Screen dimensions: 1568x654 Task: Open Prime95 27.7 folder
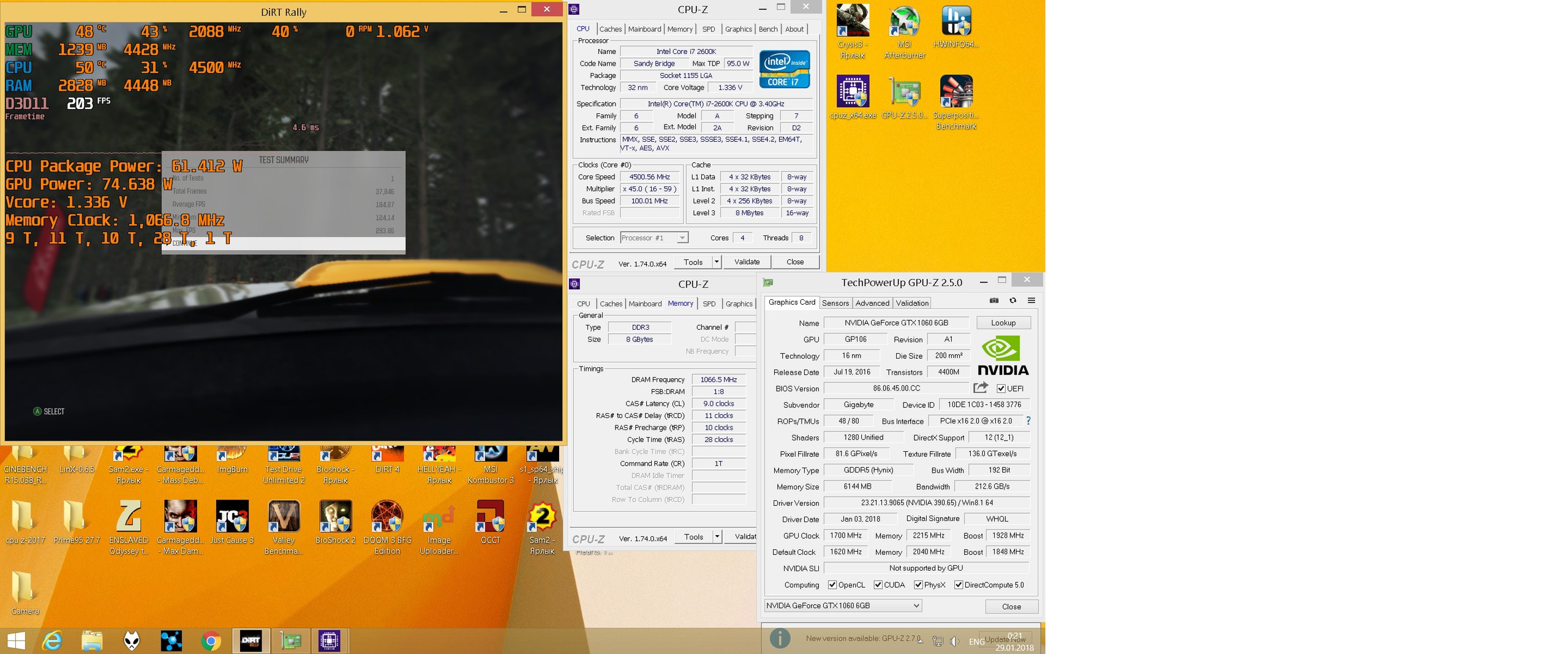[77, 522]
